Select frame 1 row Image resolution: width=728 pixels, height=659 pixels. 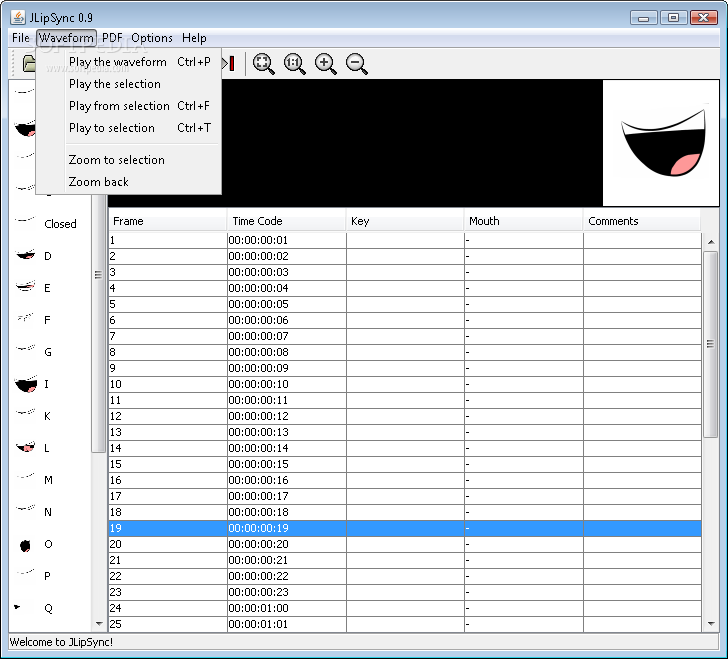click(x=405, y=240)
